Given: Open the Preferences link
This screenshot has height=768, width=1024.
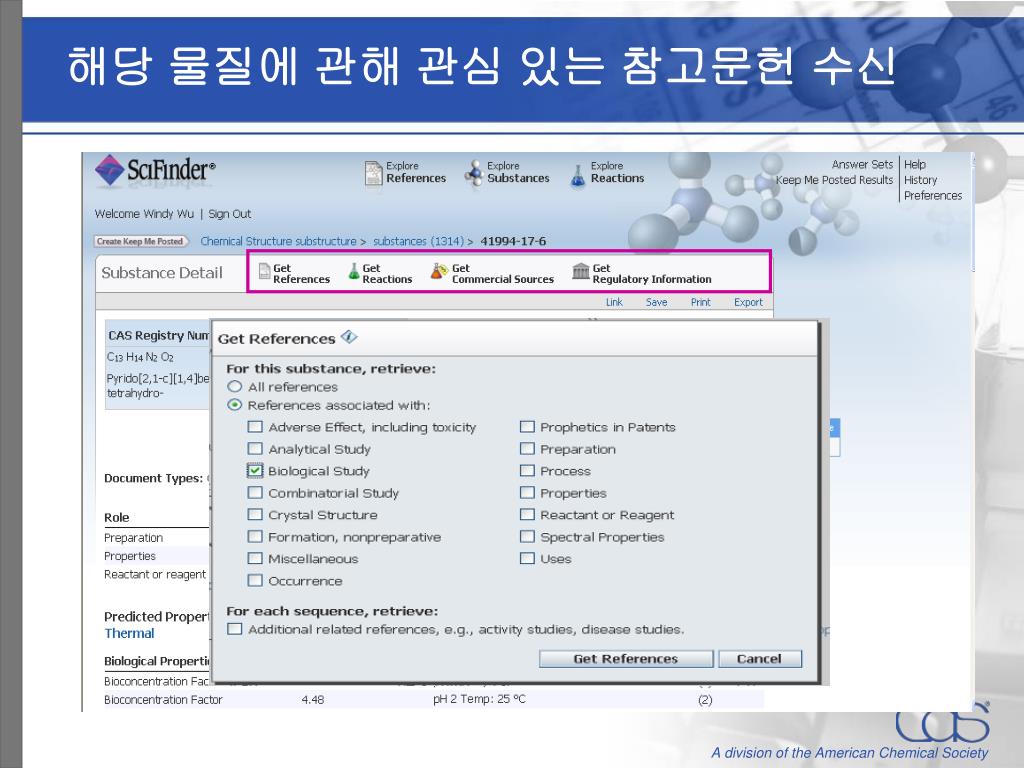Looking at the screenshot, I should coord(933,196).
